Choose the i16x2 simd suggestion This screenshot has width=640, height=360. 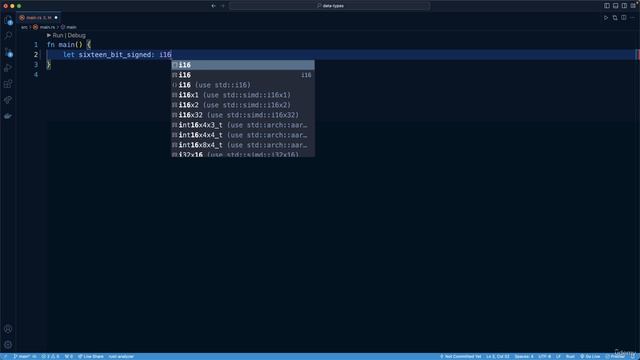pyautogui.click(x=243, y=105)
